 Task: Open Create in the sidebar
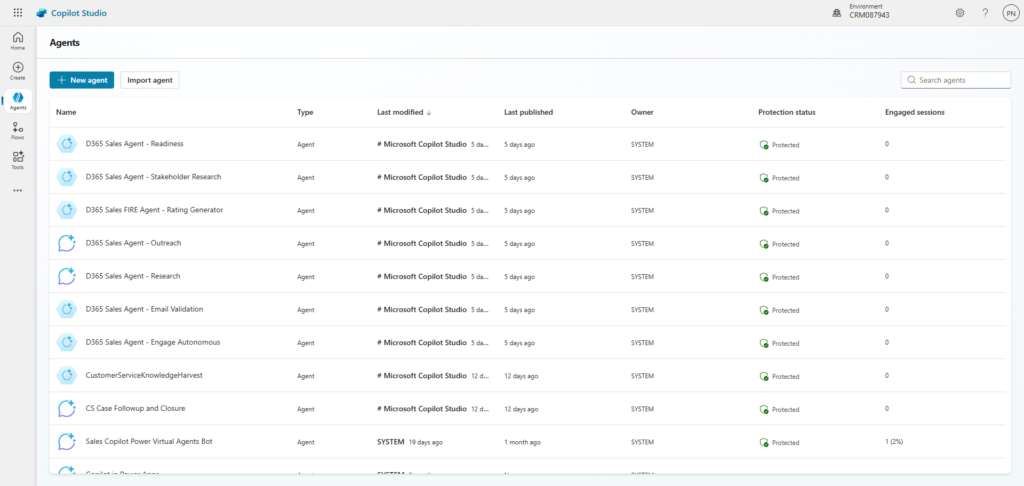click(x=18, y=71)
